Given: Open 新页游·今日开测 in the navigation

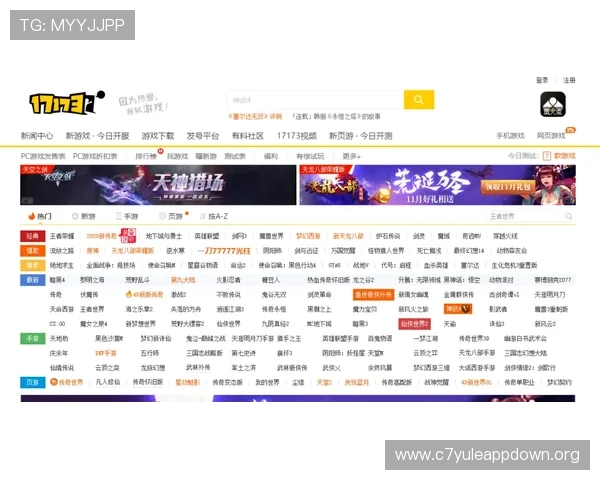Looking at the screenshot, I should click(360, 136).
